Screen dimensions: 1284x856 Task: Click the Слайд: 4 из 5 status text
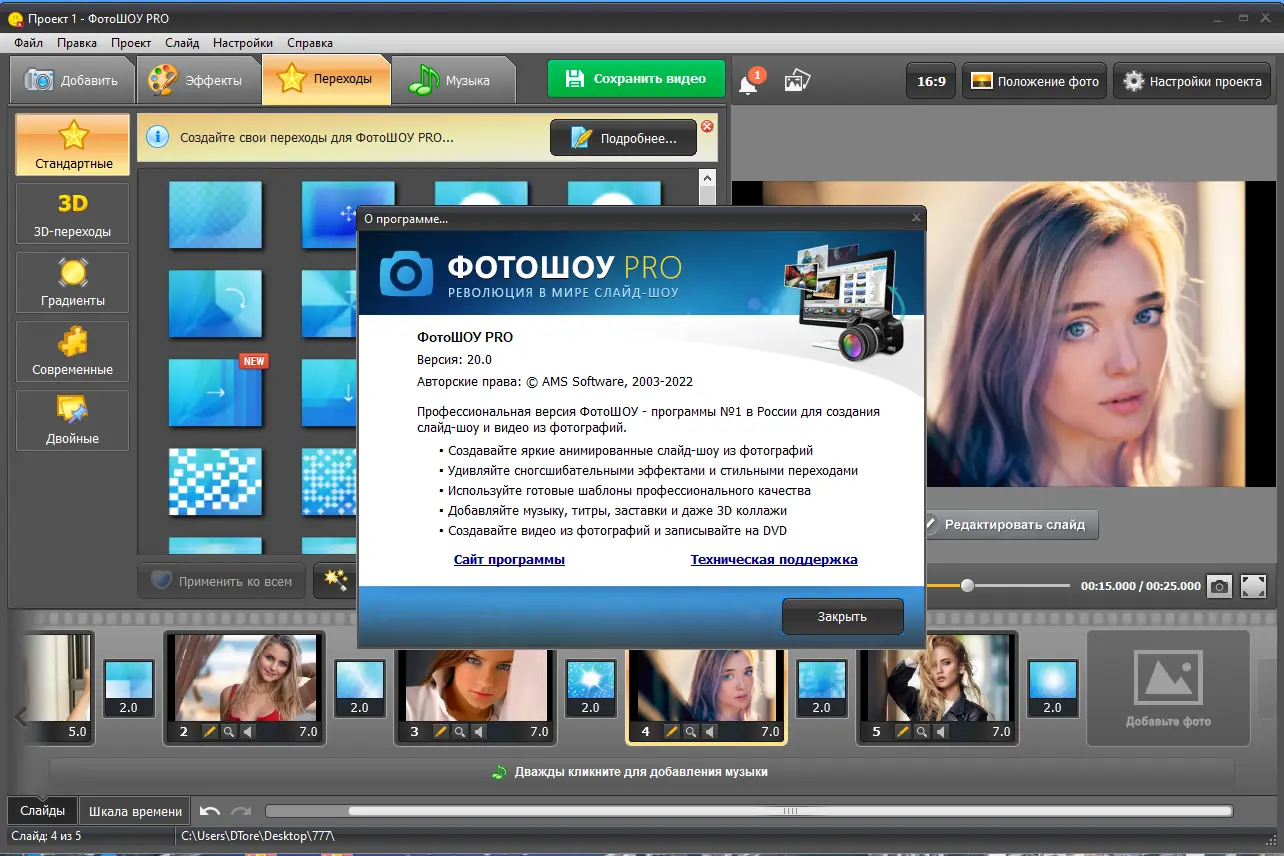click(46, 836)
